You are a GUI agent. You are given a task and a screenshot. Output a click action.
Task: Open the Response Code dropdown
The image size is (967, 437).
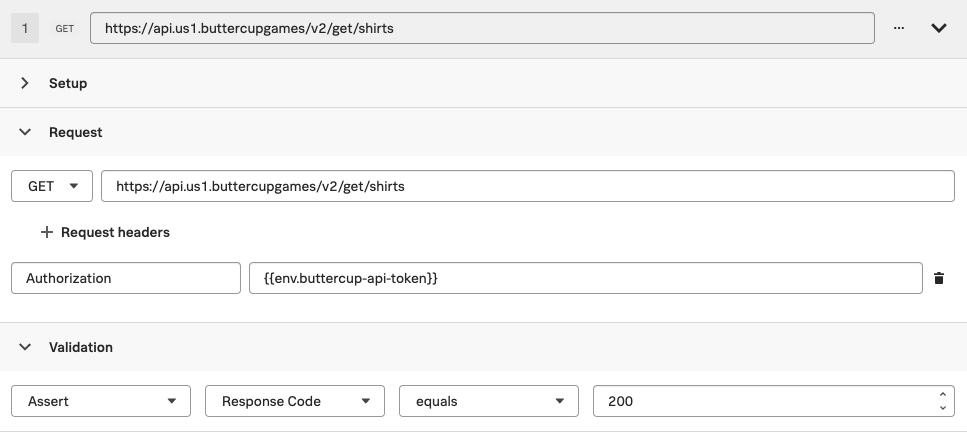click(x=295, y=401)
